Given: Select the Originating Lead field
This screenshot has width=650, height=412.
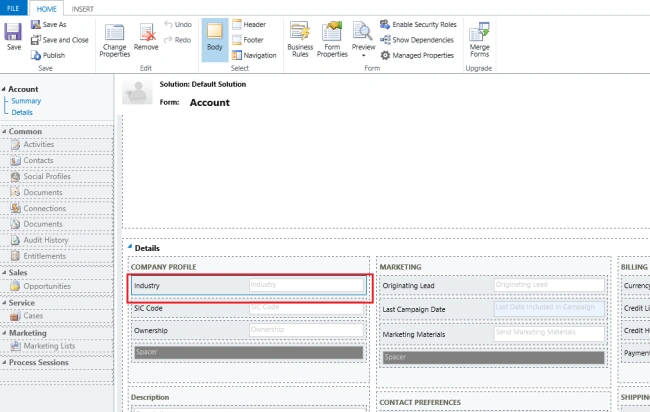Looking at the screenshot, I should (x=493, y=285).
